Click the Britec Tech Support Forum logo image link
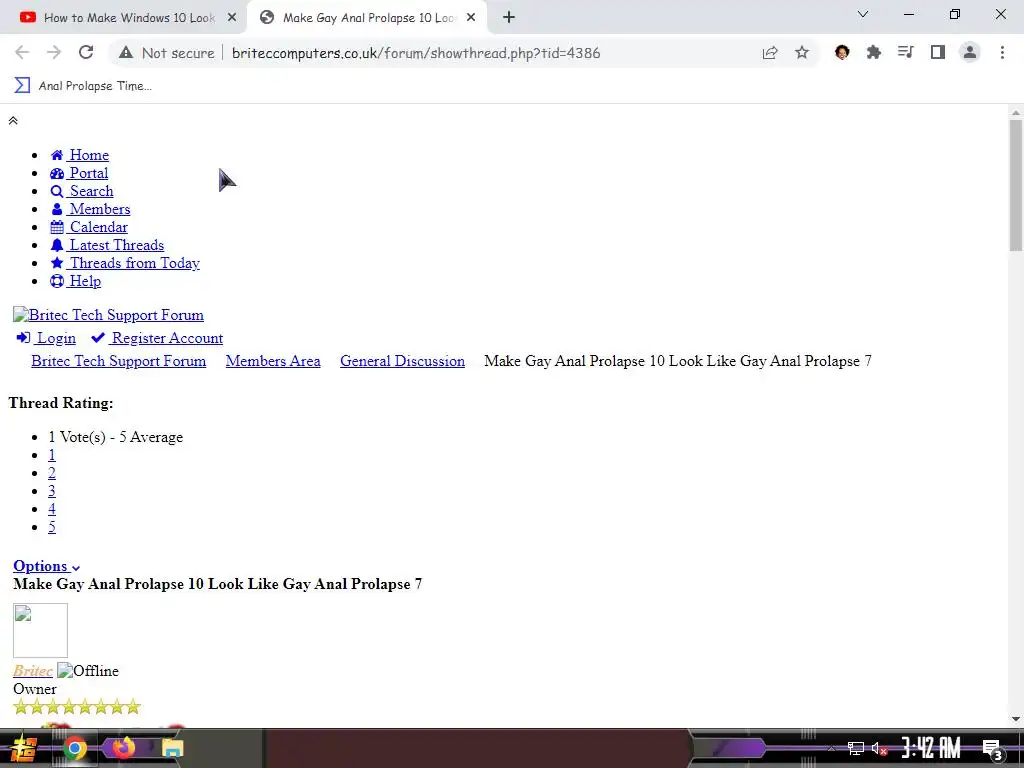Viewport: 1024px width, 768px height. 108,315
